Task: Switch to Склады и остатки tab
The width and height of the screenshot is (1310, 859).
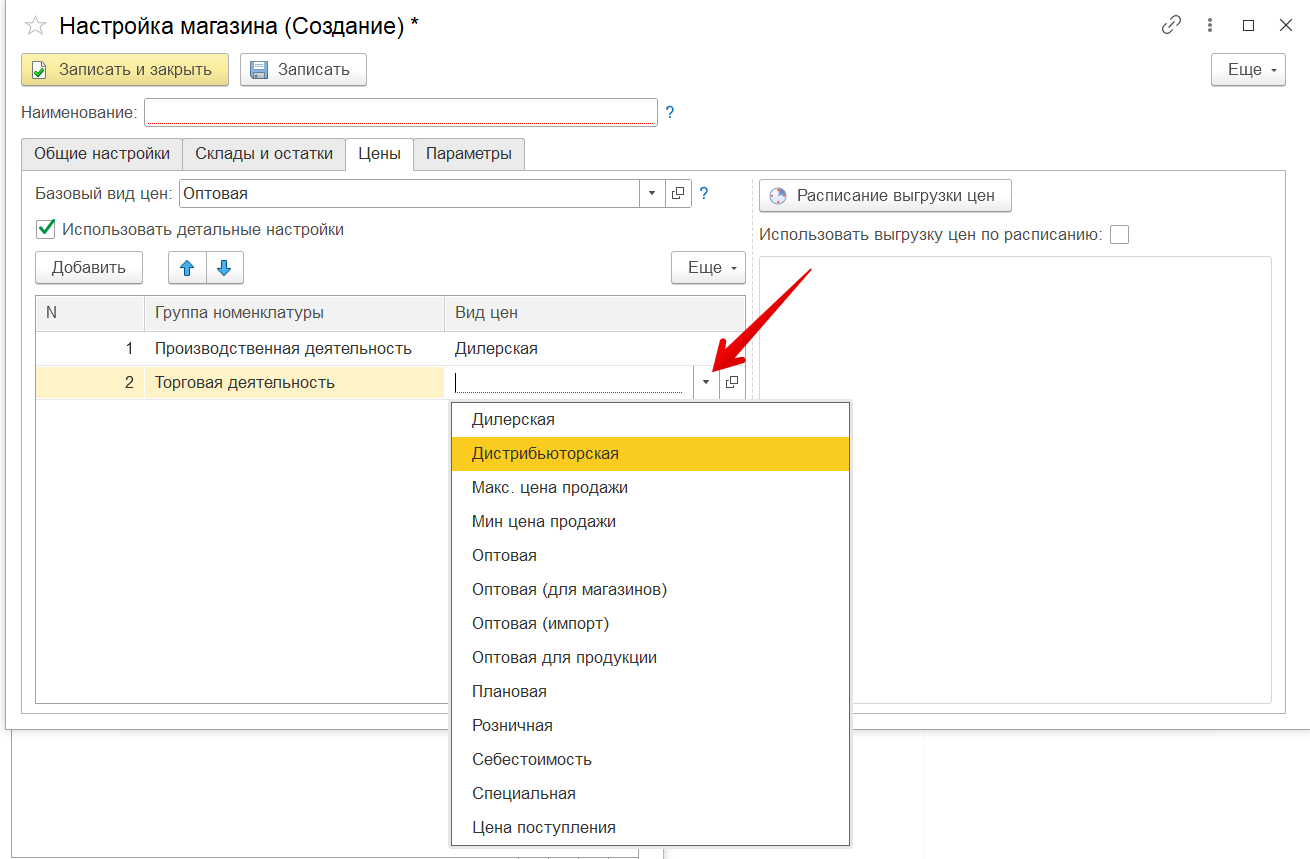Action: point(264,154)
